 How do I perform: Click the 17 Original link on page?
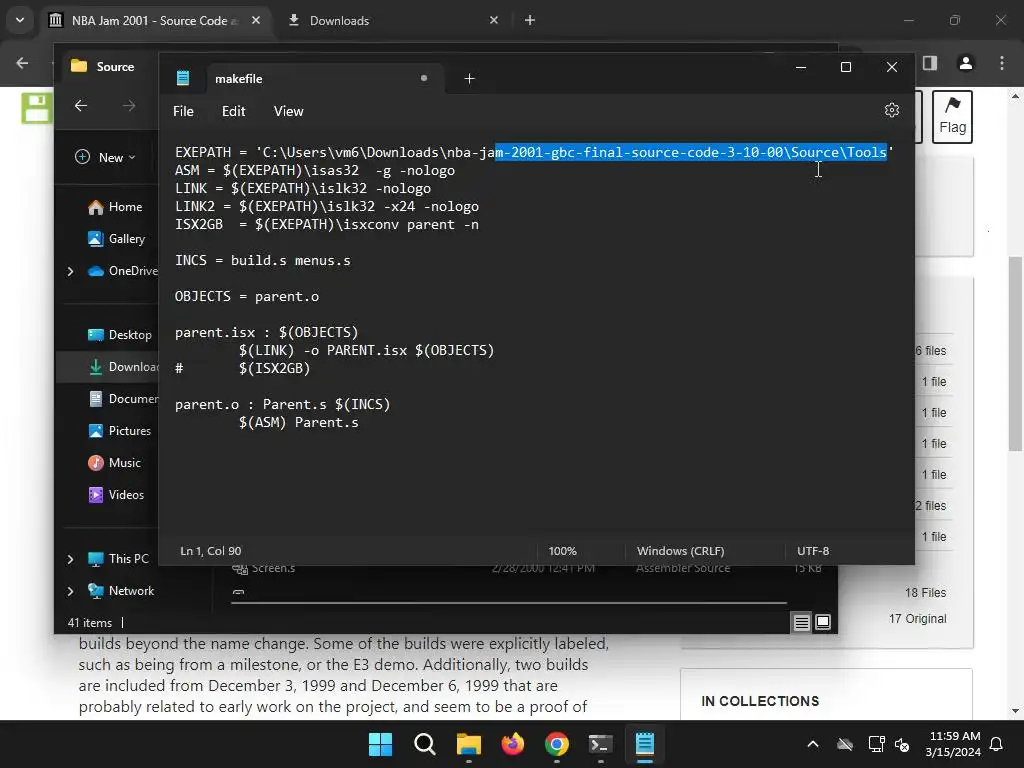[917, 618]
